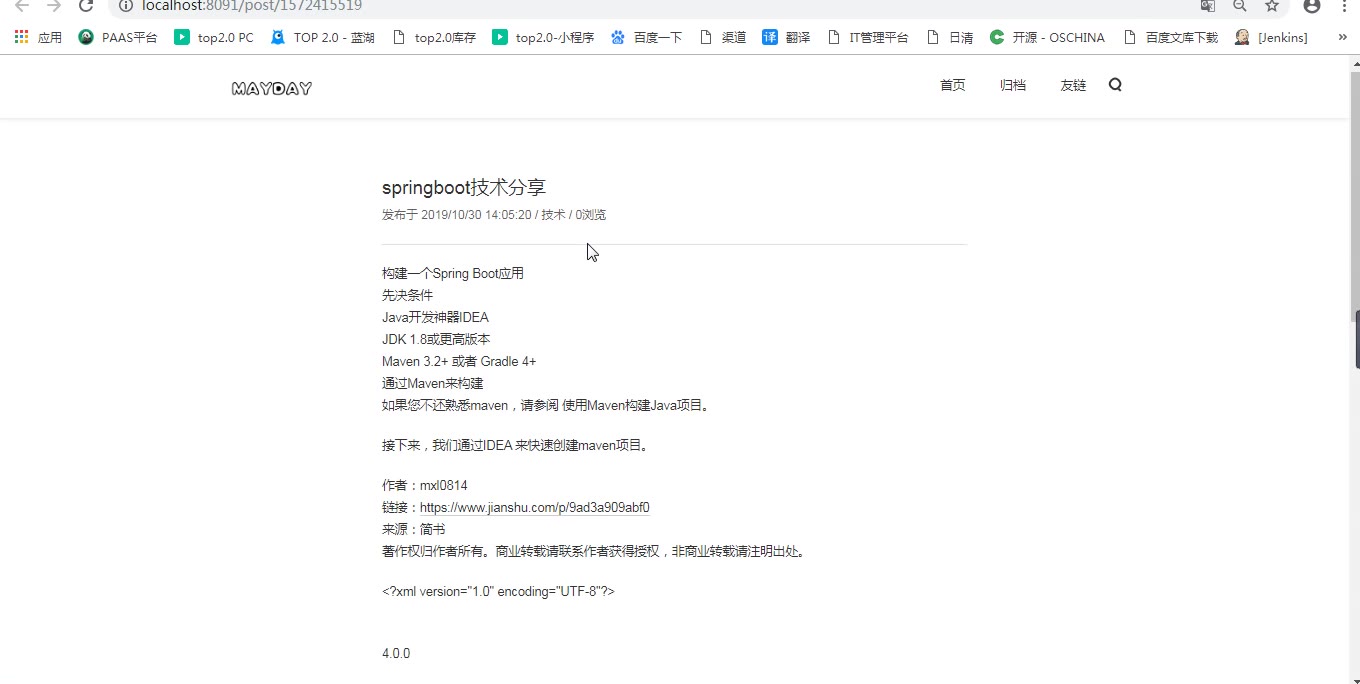Click the line 构建一个Spring Boot应用
The height and width of the screenshot is (684, 1360).
(453, 273)
